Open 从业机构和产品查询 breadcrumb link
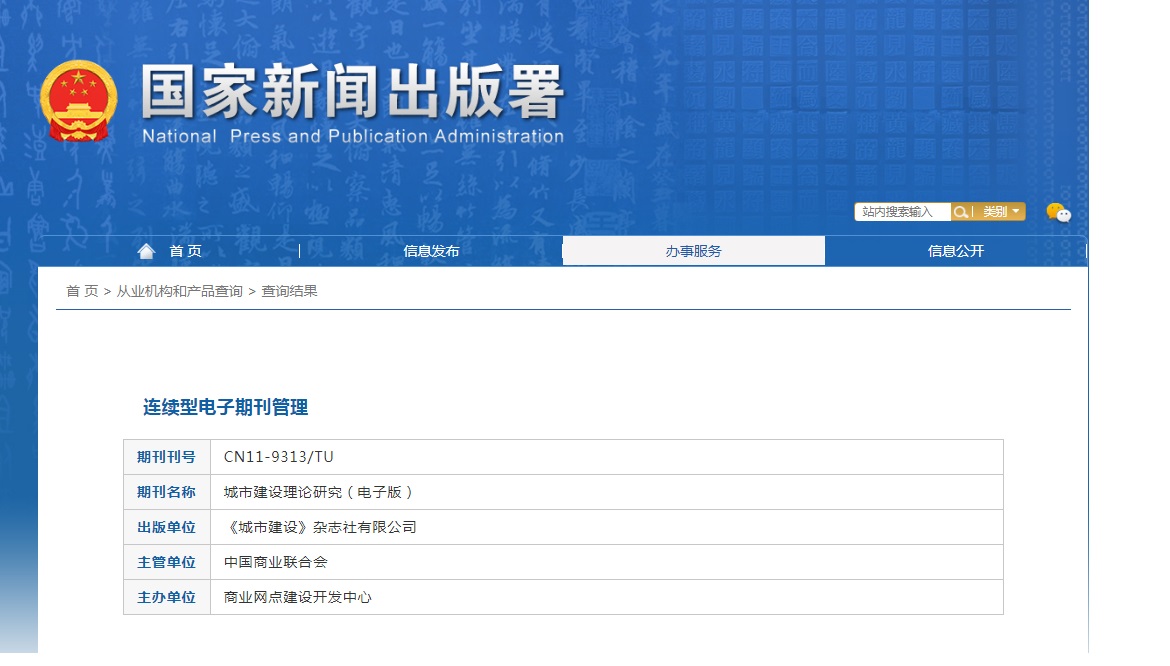Image resolution: width=1170 pixels, height=666 pixels. (x=179, y=291)
